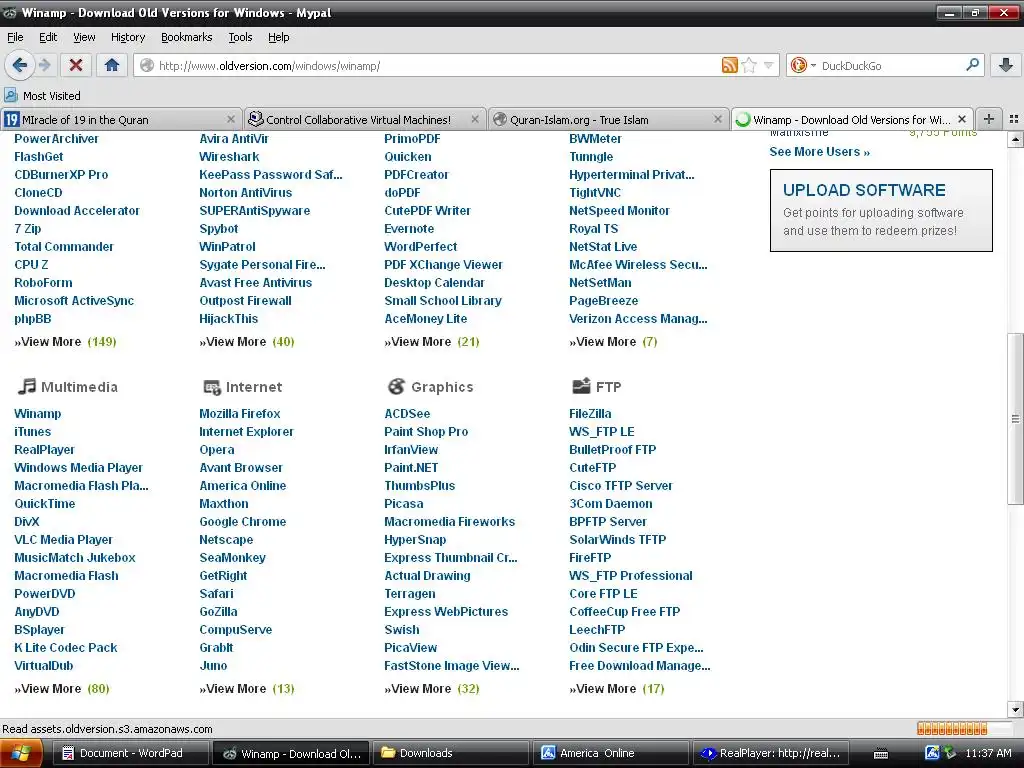Open the Bookmarks menu

(187, 37)
